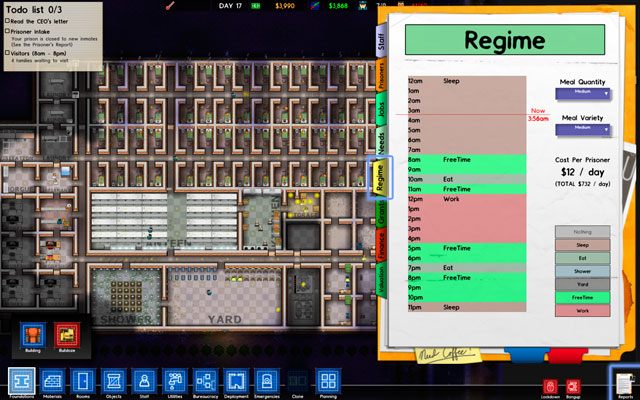Choose the Bulldoze option

[67, 335]
